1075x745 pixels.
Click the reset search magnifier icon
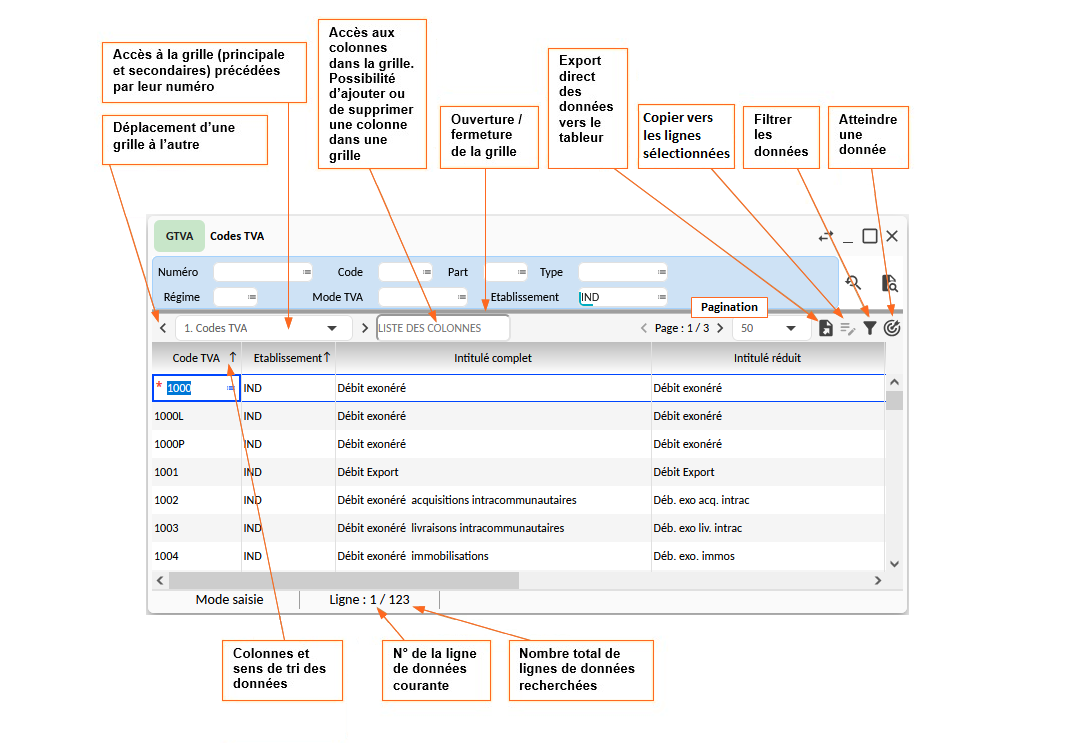point(853,283)
